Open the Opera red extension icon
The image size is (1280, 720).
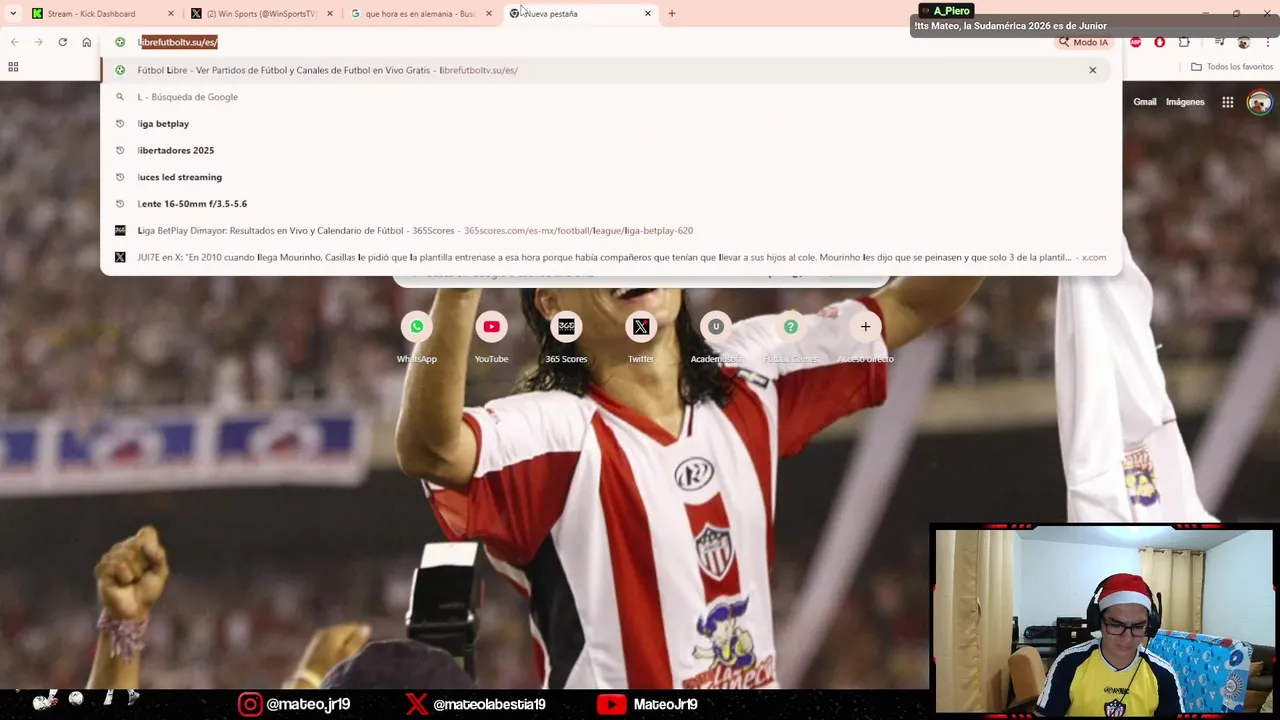click(x=1160, y=42)
